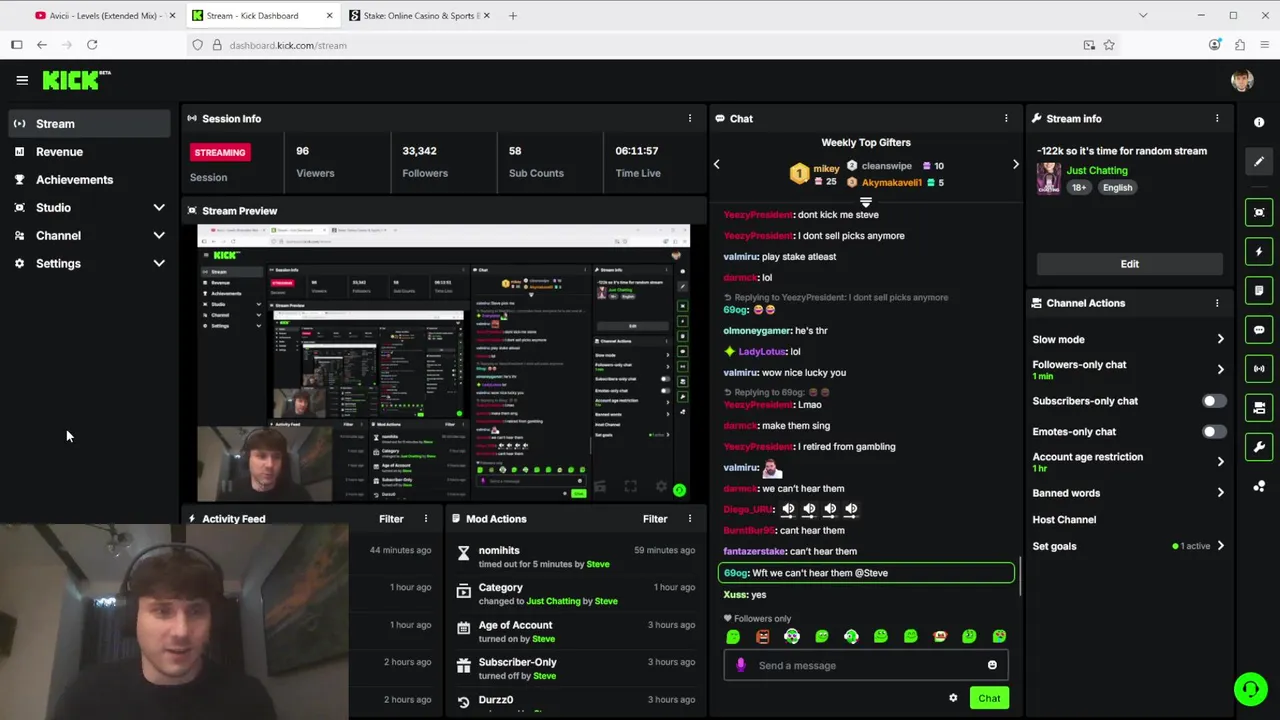Open Followers-only chat options
The width and height of the screenshot is (1280, 720).
point(1128,369)
